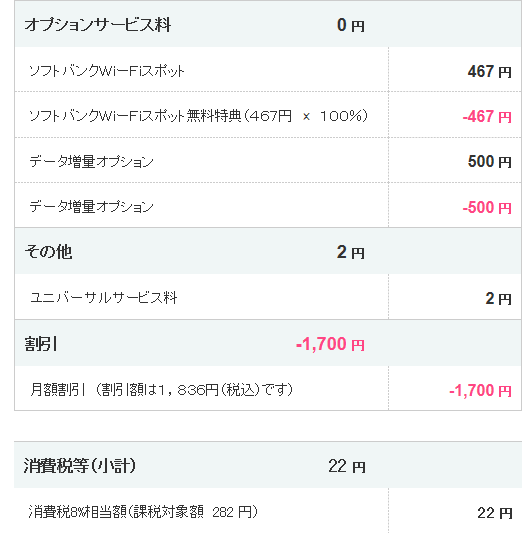Screen dimensions: 528x533
Task: Click the オプションサービス料 section header
Action: (98, 25)
